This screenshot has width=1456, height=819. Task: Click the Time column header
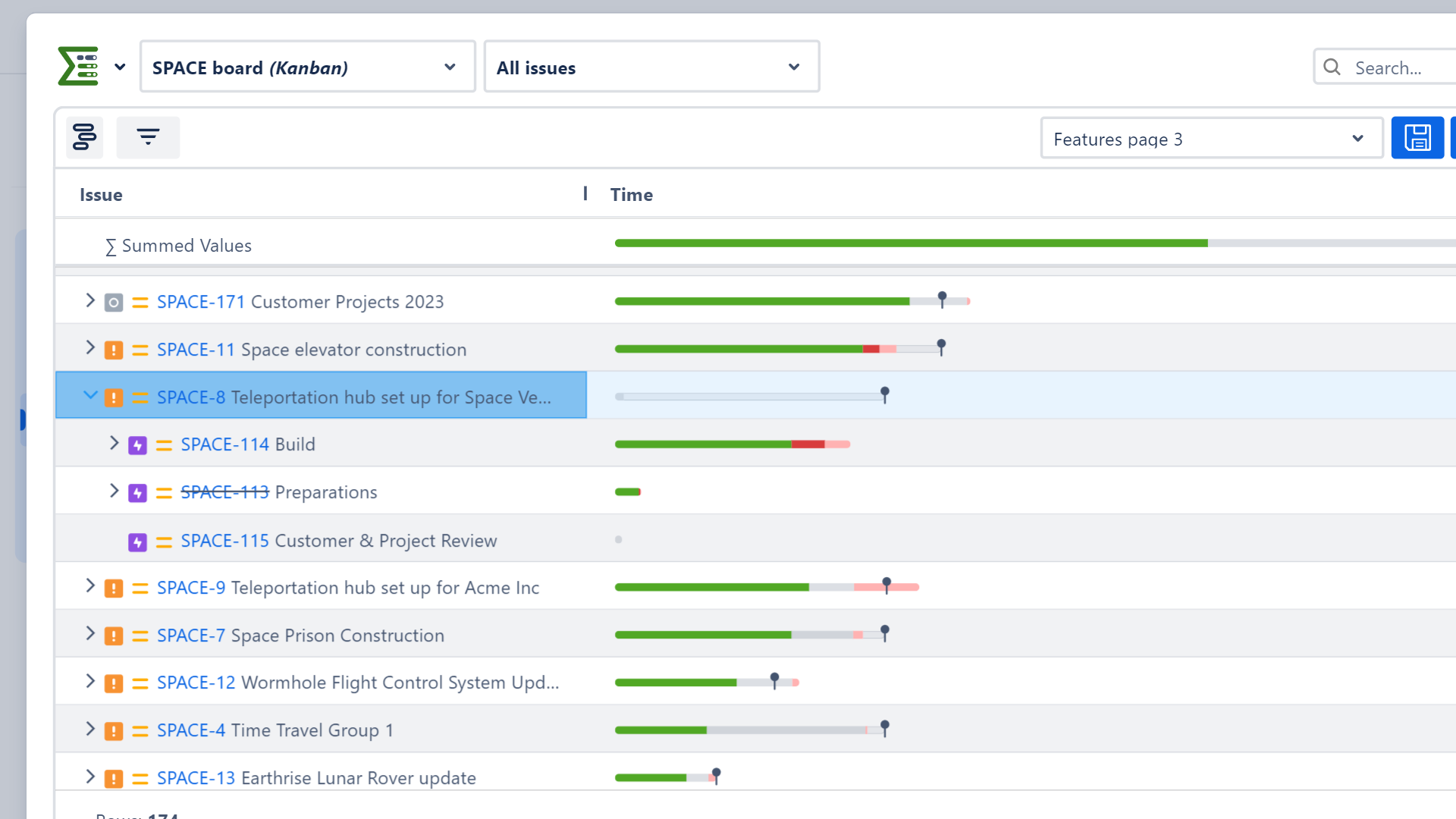(x=631, y=195)
